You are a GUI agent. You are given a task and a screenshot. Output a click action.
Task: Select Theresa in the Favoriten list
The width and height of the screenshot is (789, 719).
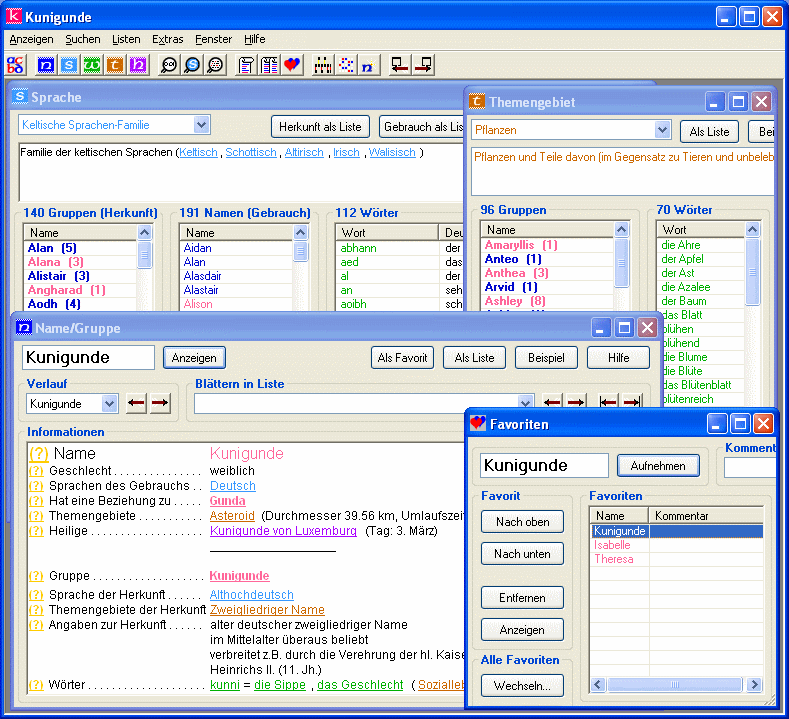(x=613, y=559)
